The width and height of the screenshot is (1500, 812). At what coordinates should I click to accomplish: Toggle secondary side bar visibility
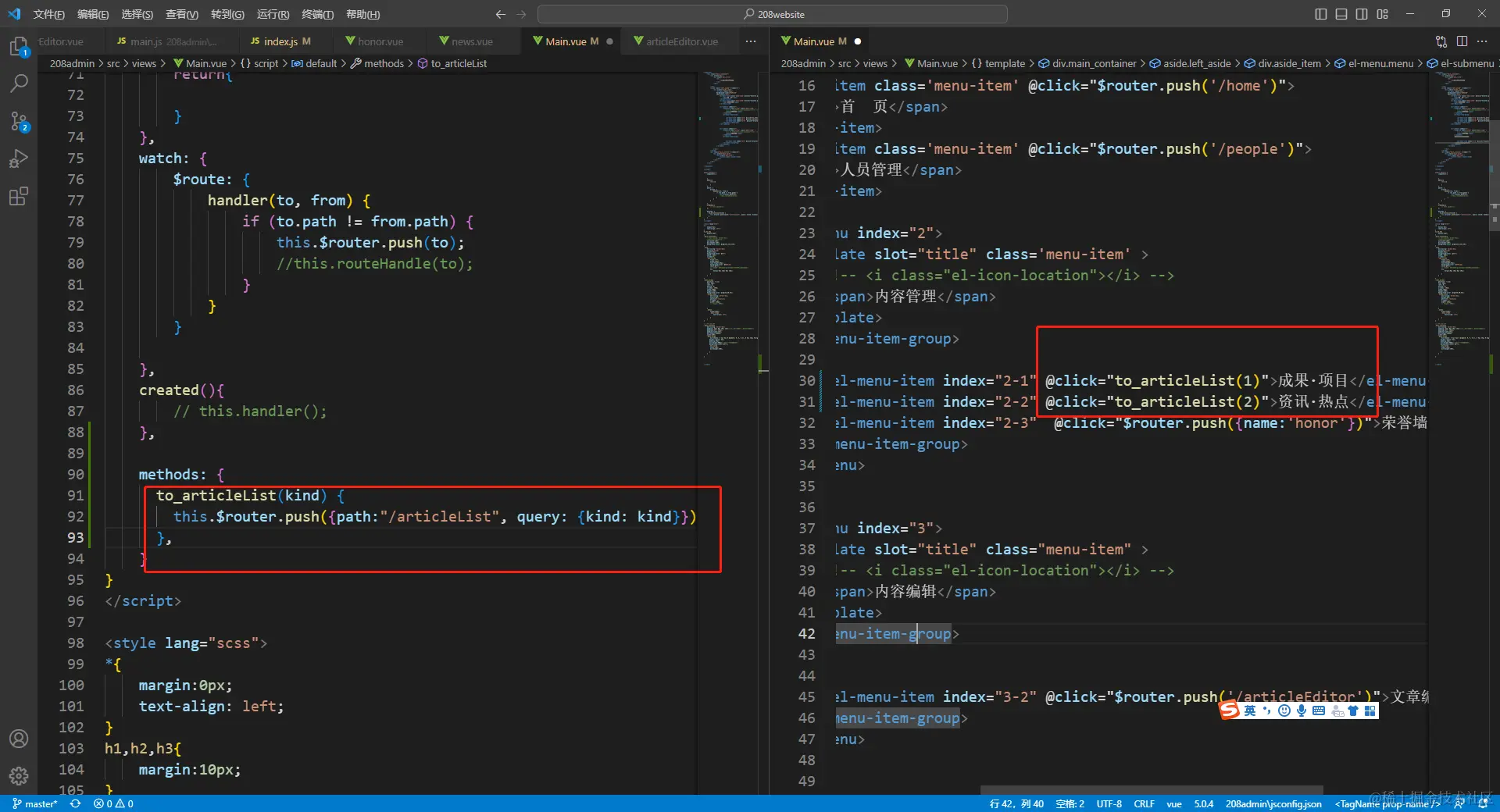point(1362,14)
